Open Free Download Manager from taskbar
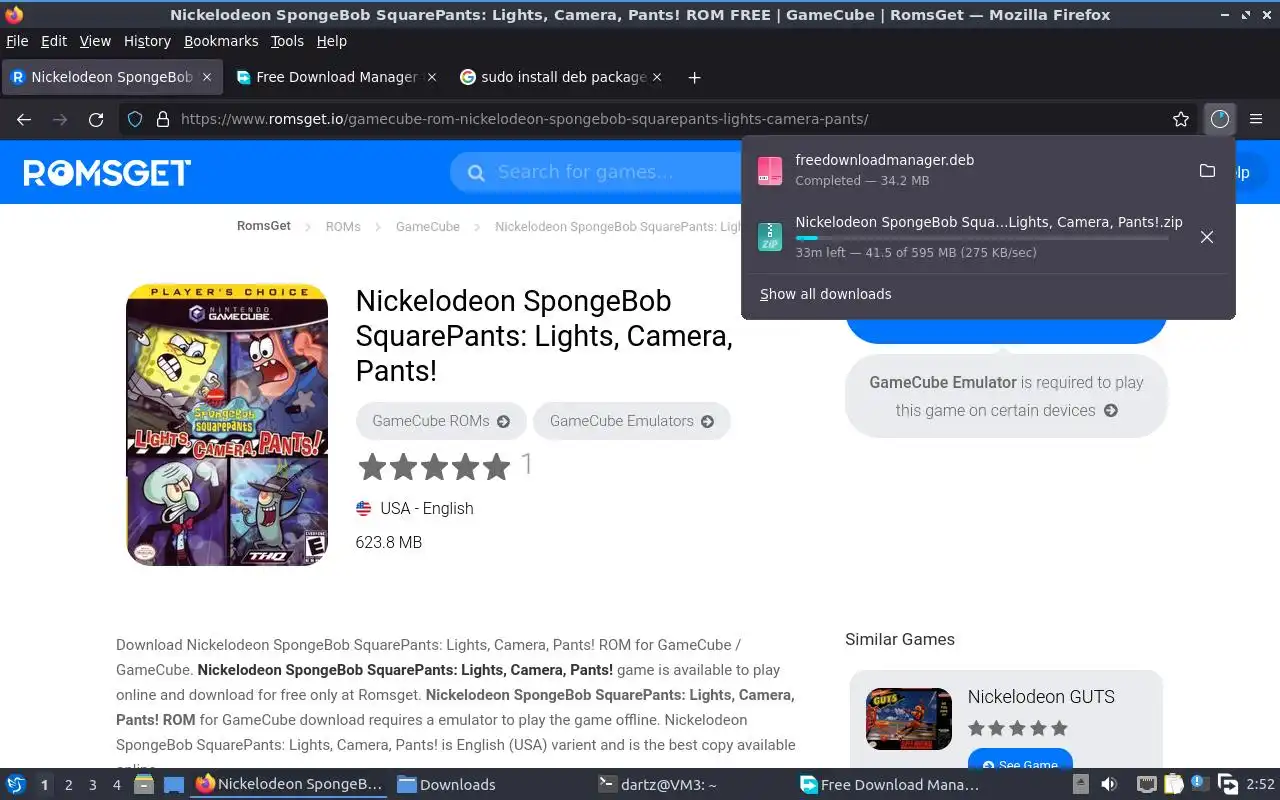The height and width of the screenshot is (800, 1280). tap(890, 785)
